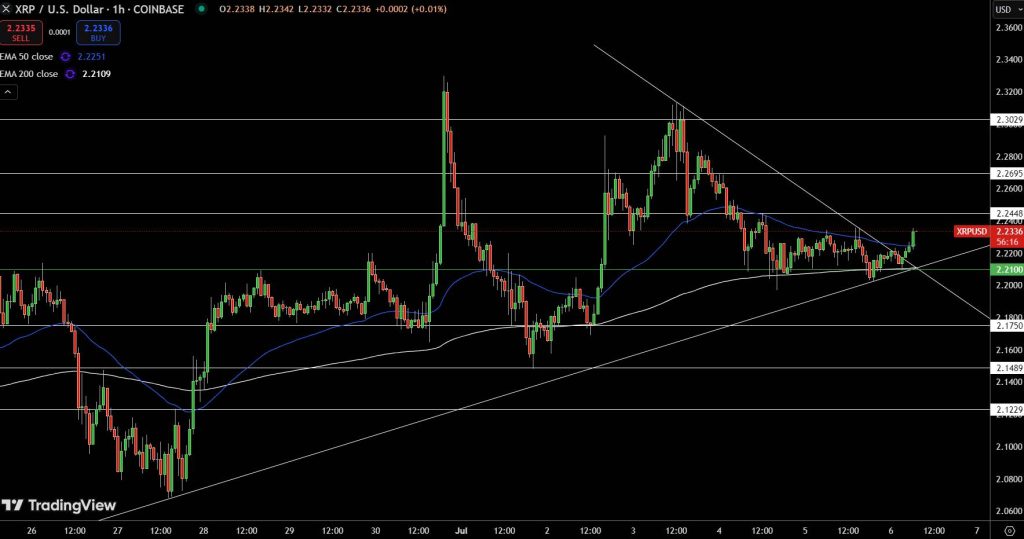Click the open price O2.2338
The image size is (1024, 539).
click(x=238, y=9)
